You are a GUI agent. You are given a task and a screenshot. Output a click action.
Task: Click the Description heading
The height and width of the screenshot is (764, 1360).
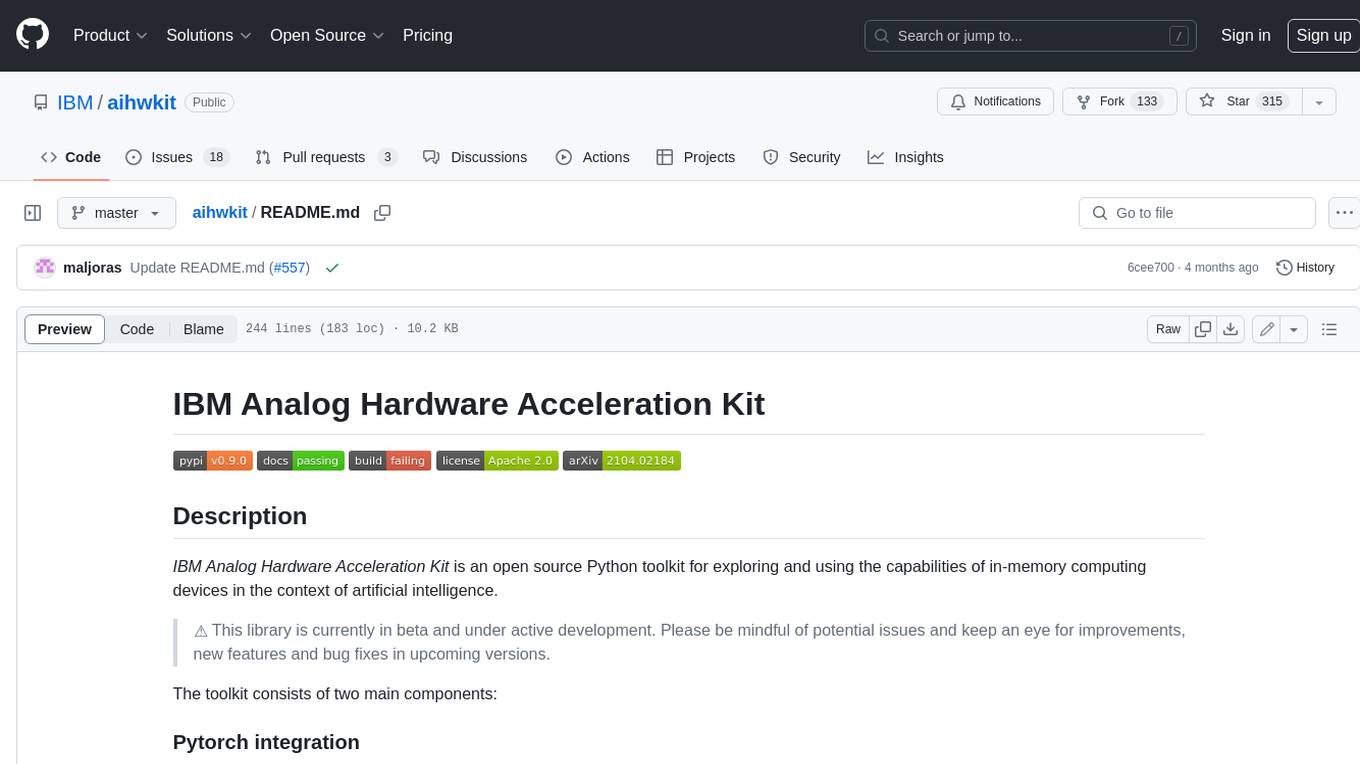point(240,516)
